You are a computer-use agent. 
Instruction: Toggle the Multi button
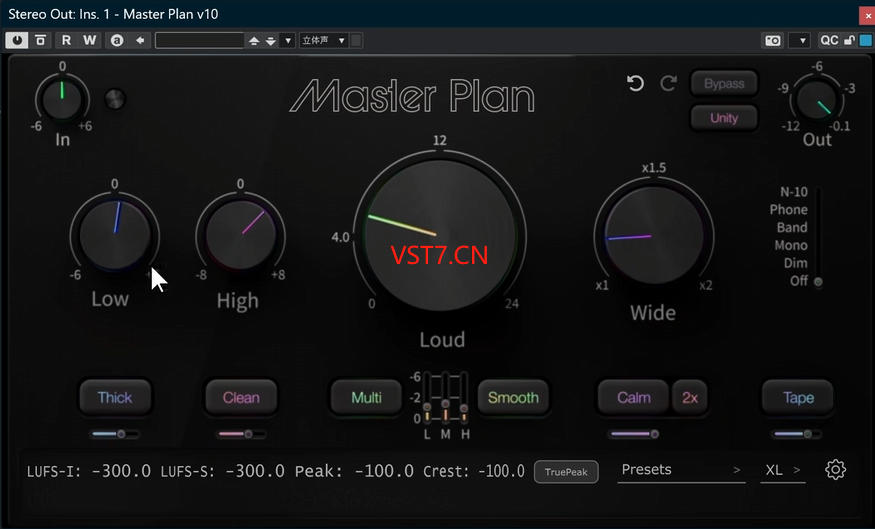[x=366, y=397]
